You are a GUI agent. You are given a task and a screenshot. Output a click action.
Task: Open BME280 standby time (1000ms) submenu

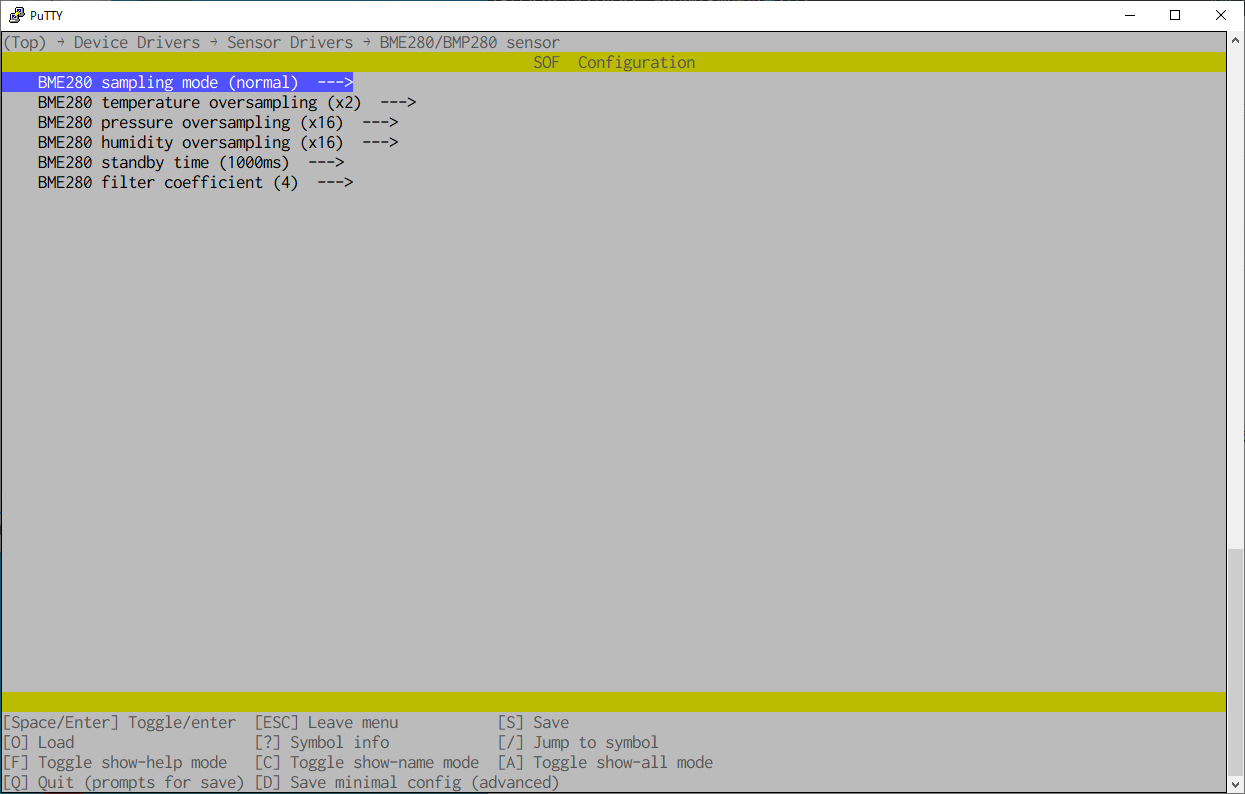(191, 163)
